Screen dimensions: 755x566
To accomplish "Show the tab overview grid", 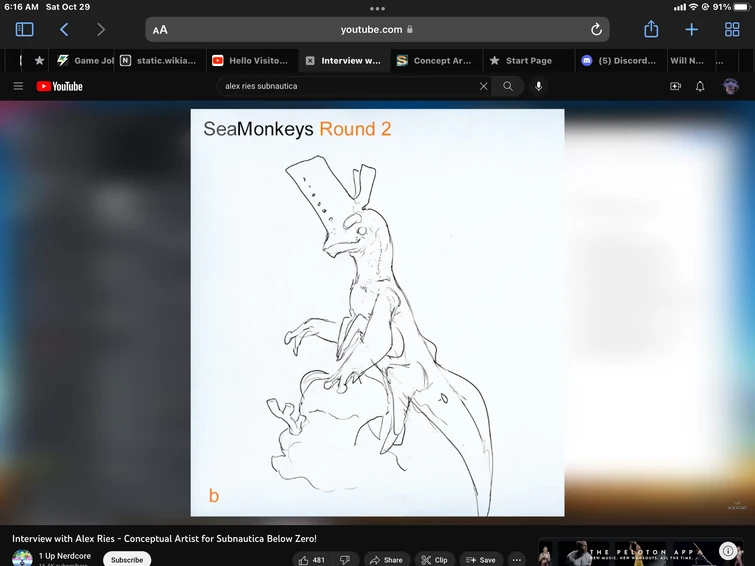I will pyautogui.click(x=732, y=29).
